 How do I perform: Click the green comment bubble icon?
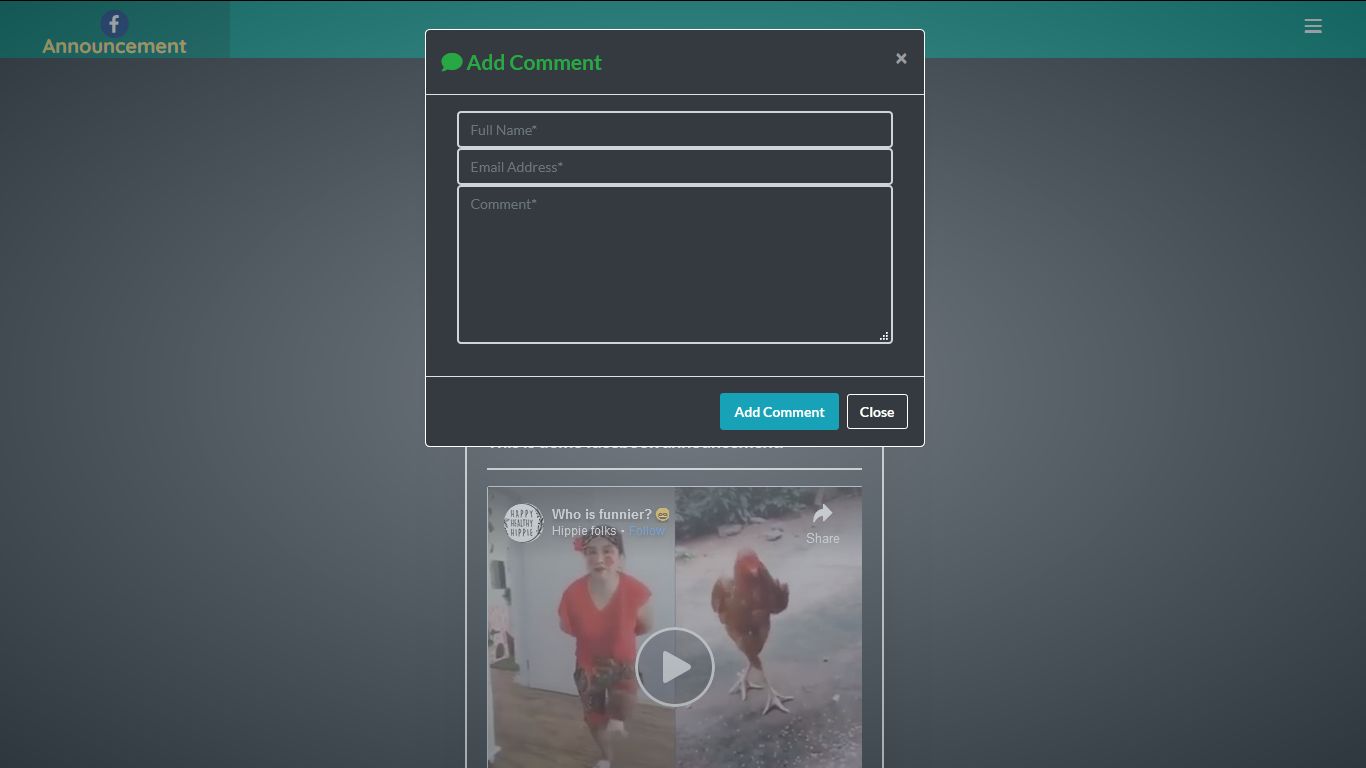pos(452,61)
